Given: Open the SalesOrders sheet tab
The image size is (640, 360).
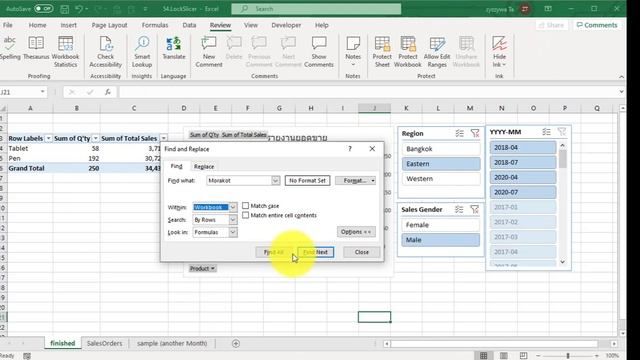Looking at the screenshot, I should (x=104, y=343).
